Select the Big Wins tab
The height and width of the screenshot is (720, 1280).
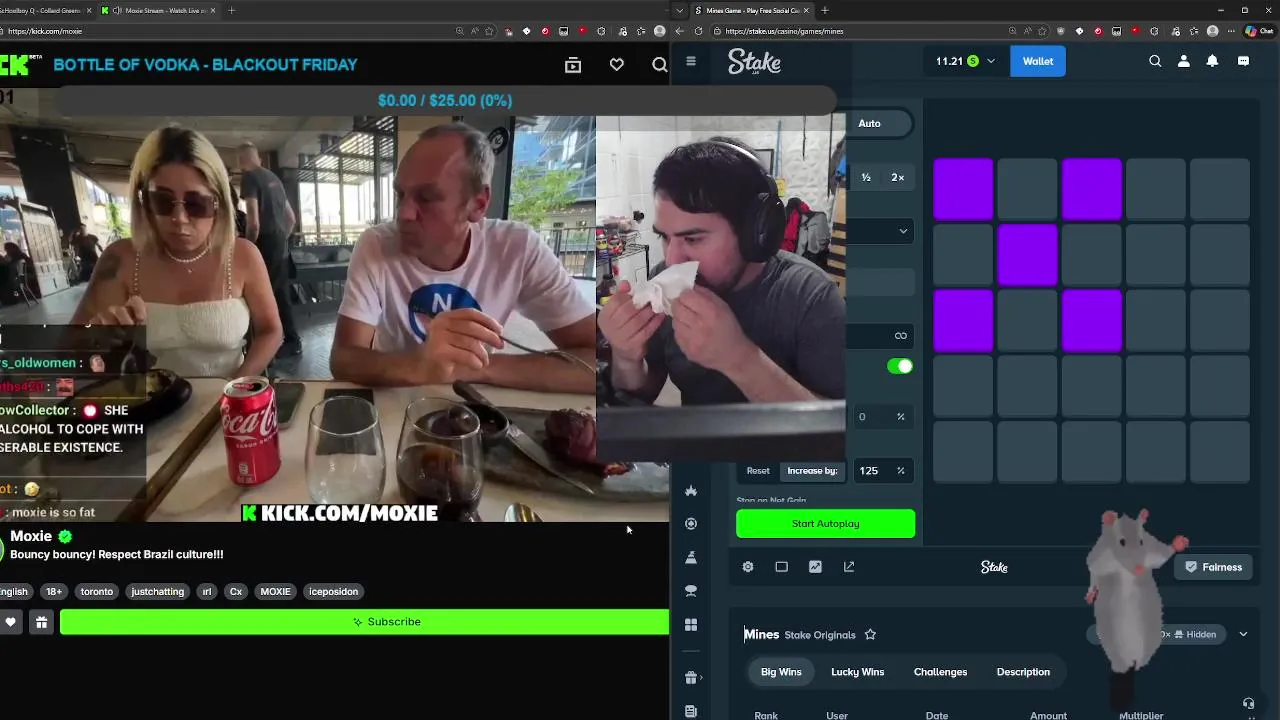tap(781, 672)
